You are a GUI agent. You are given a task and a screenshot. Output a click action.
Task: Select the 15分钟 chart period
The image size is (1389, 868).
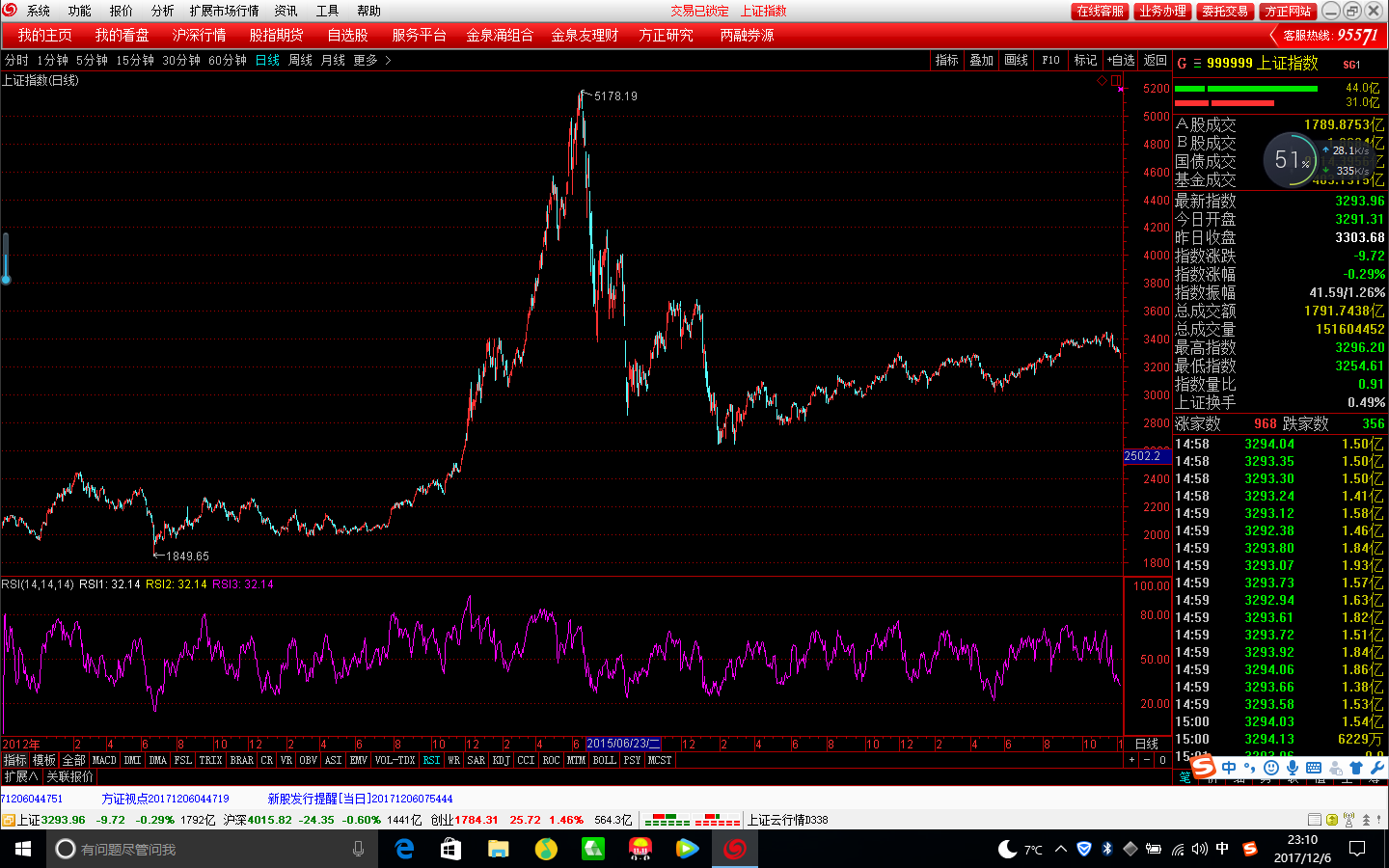[x=135, y=60]
